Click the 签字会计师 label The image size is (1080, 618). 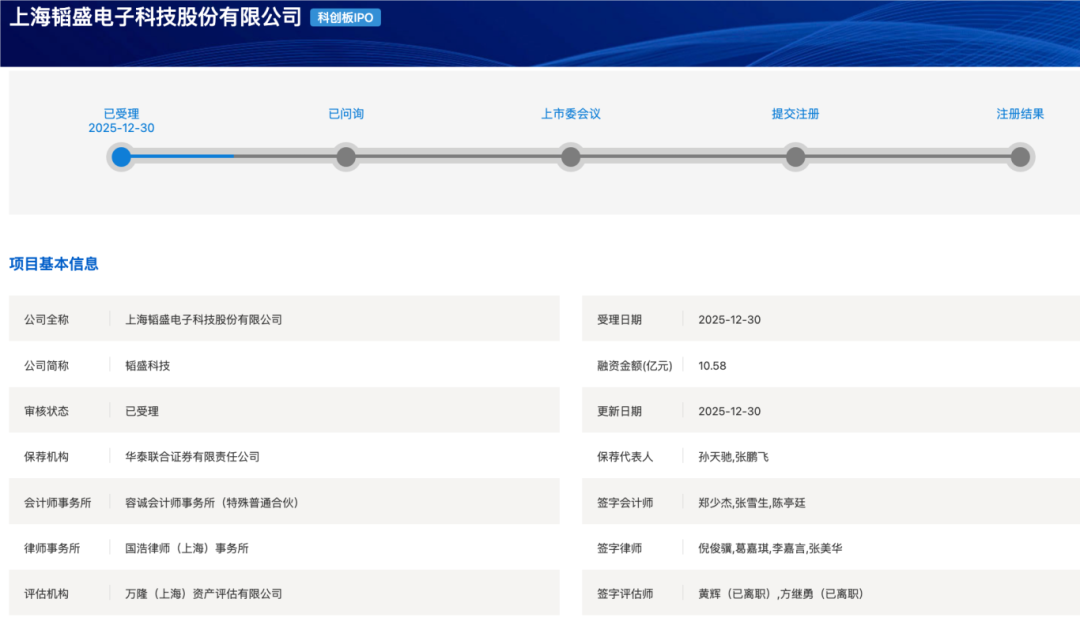[625, 503]
